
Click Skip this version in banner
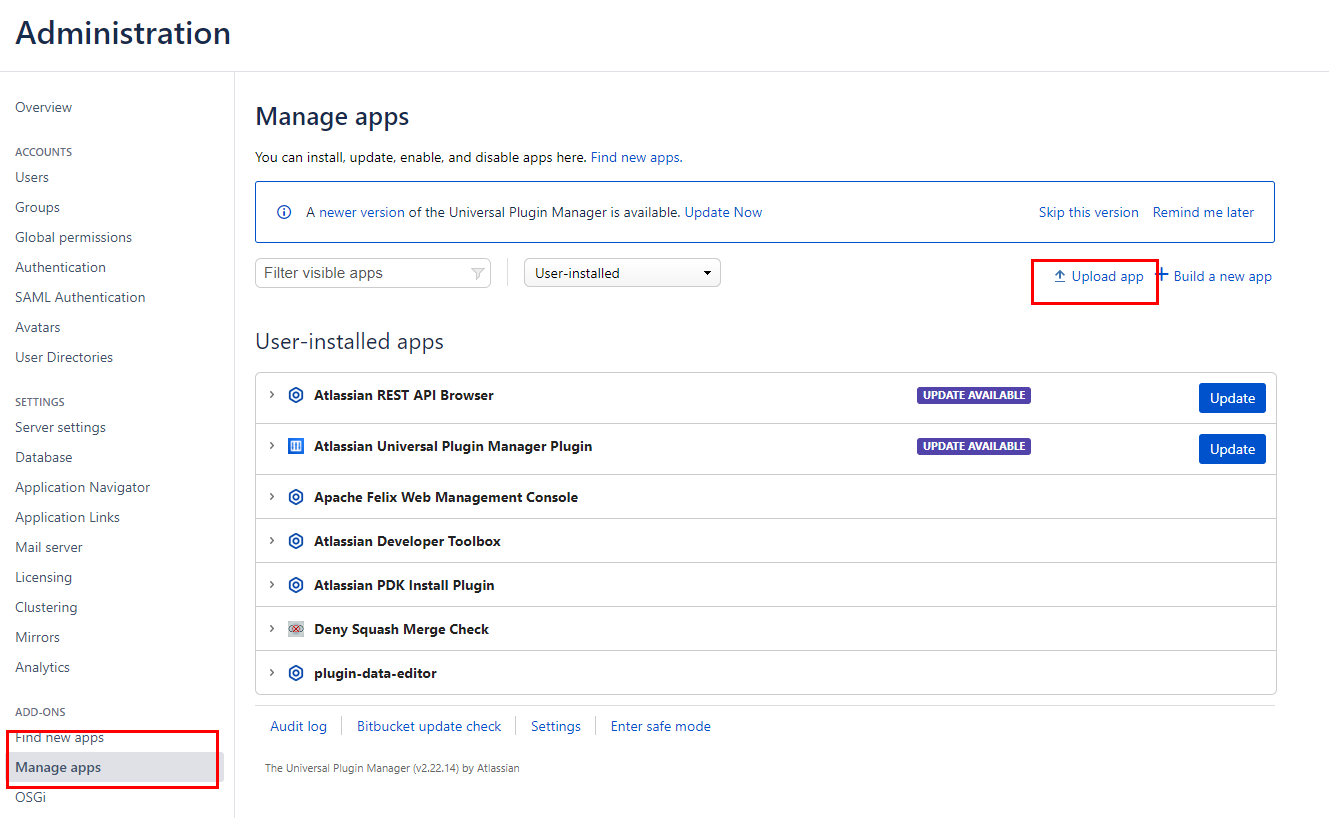pyautogui.click(x=1088, y=212)
